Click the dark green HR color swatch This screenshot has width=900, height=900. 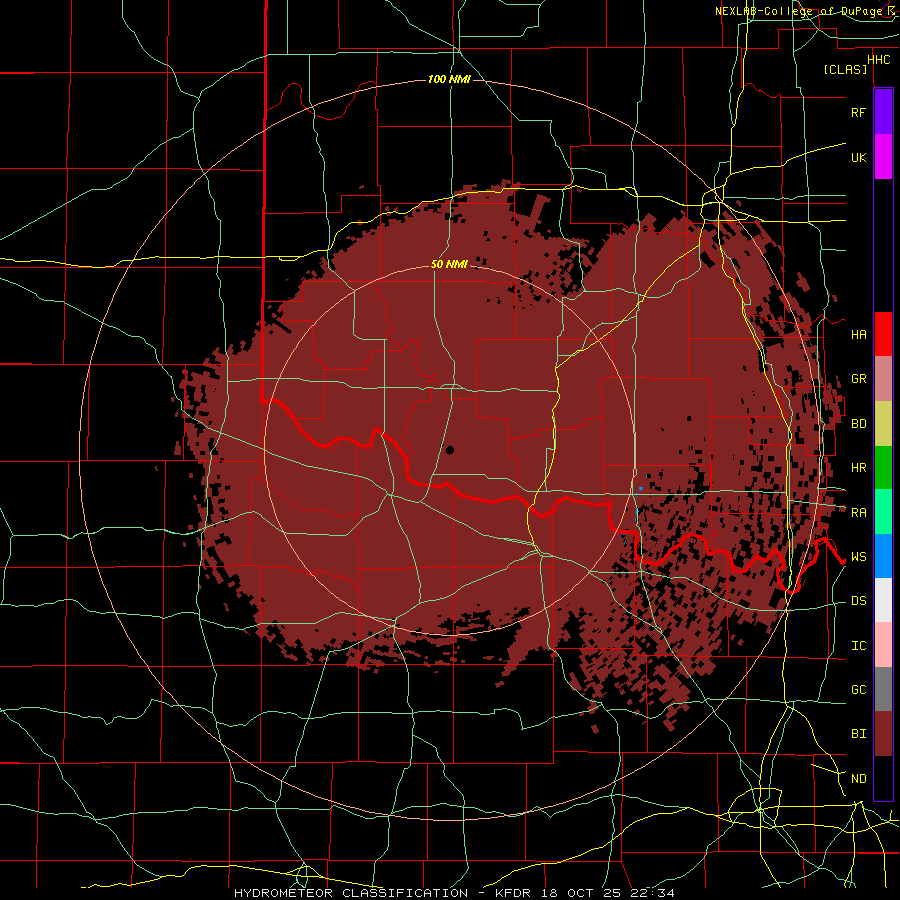(883, 467)
